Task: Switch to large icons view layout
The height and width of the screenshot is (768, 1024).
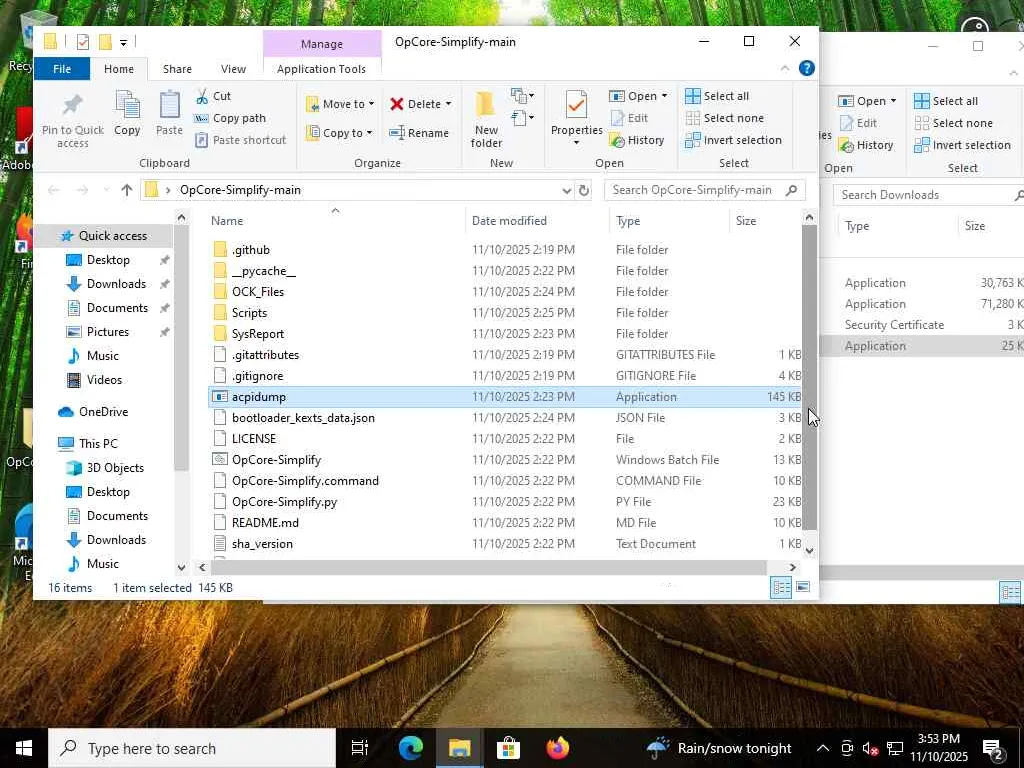Action: coord(803,587)
